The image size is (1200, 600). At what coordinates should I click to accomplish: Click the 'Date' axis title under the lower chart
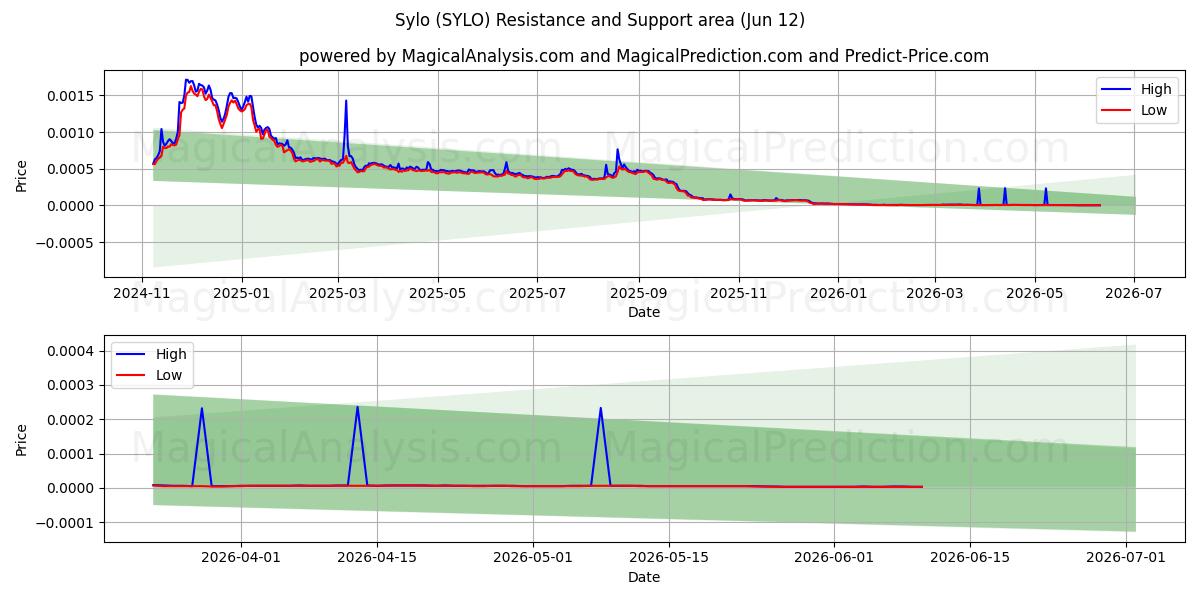(x=643, y=577)
